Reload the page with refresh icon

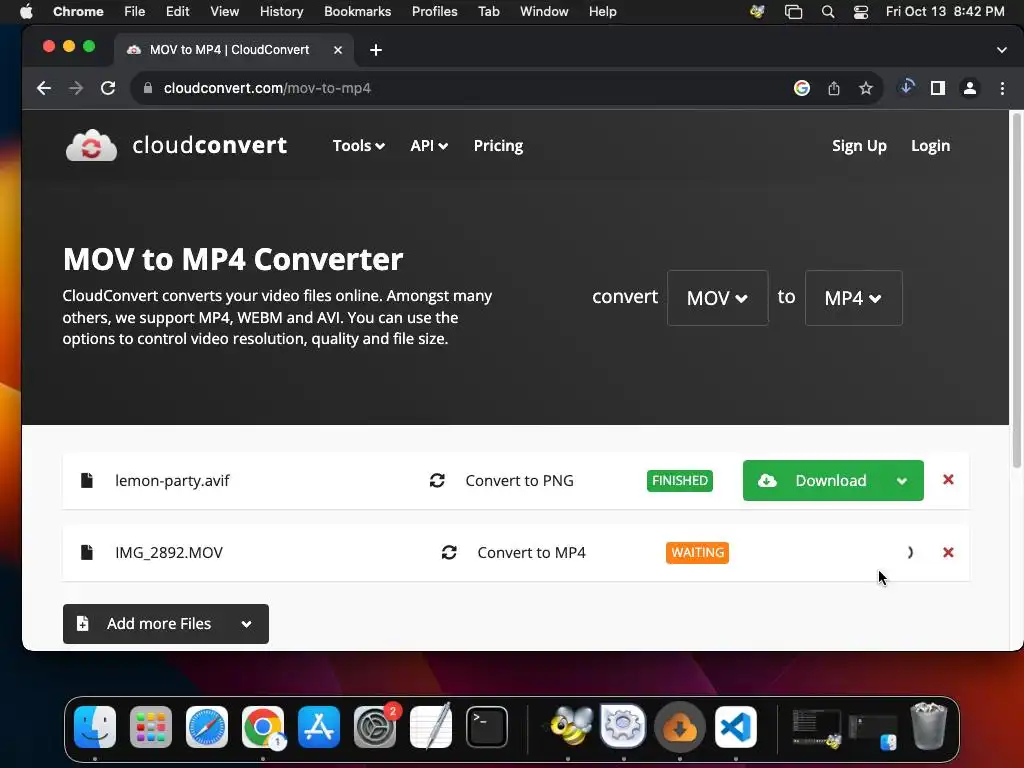108,88
